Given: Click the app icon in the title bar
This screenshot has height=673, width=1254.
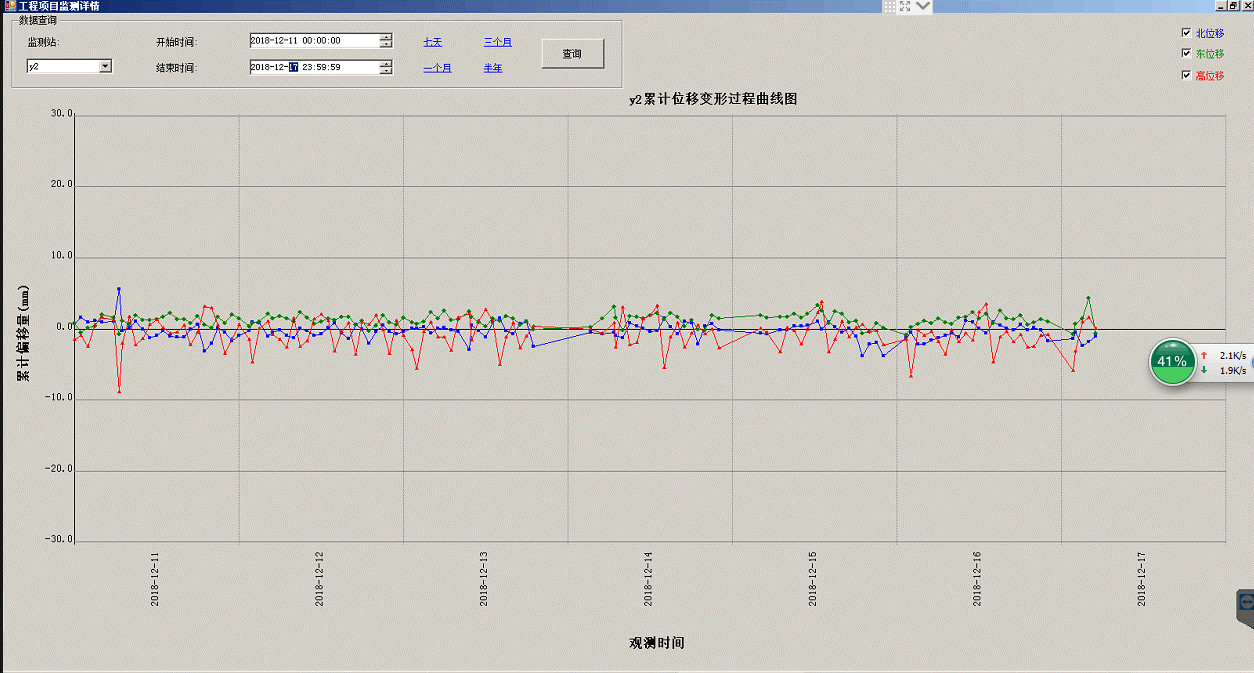Looking at the screenshot, I should pyautogui.click(x=7, y=6).
